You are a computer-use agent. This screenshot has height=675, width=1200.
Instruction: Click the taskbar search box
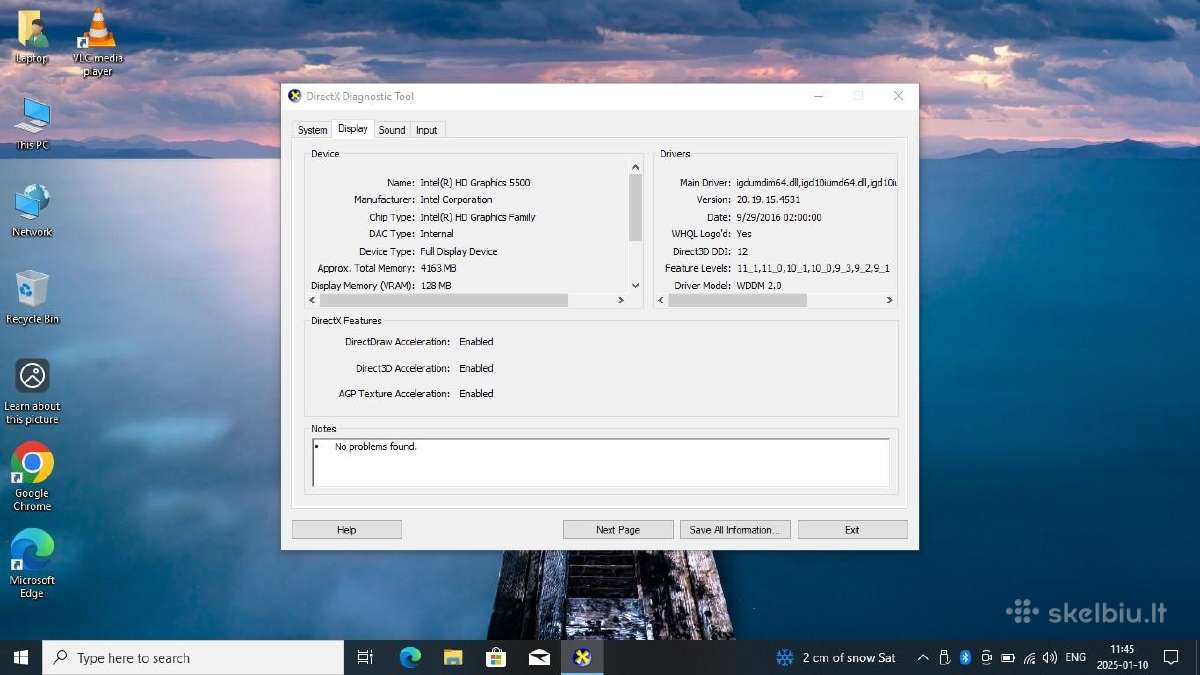click(x=193, y=657)
